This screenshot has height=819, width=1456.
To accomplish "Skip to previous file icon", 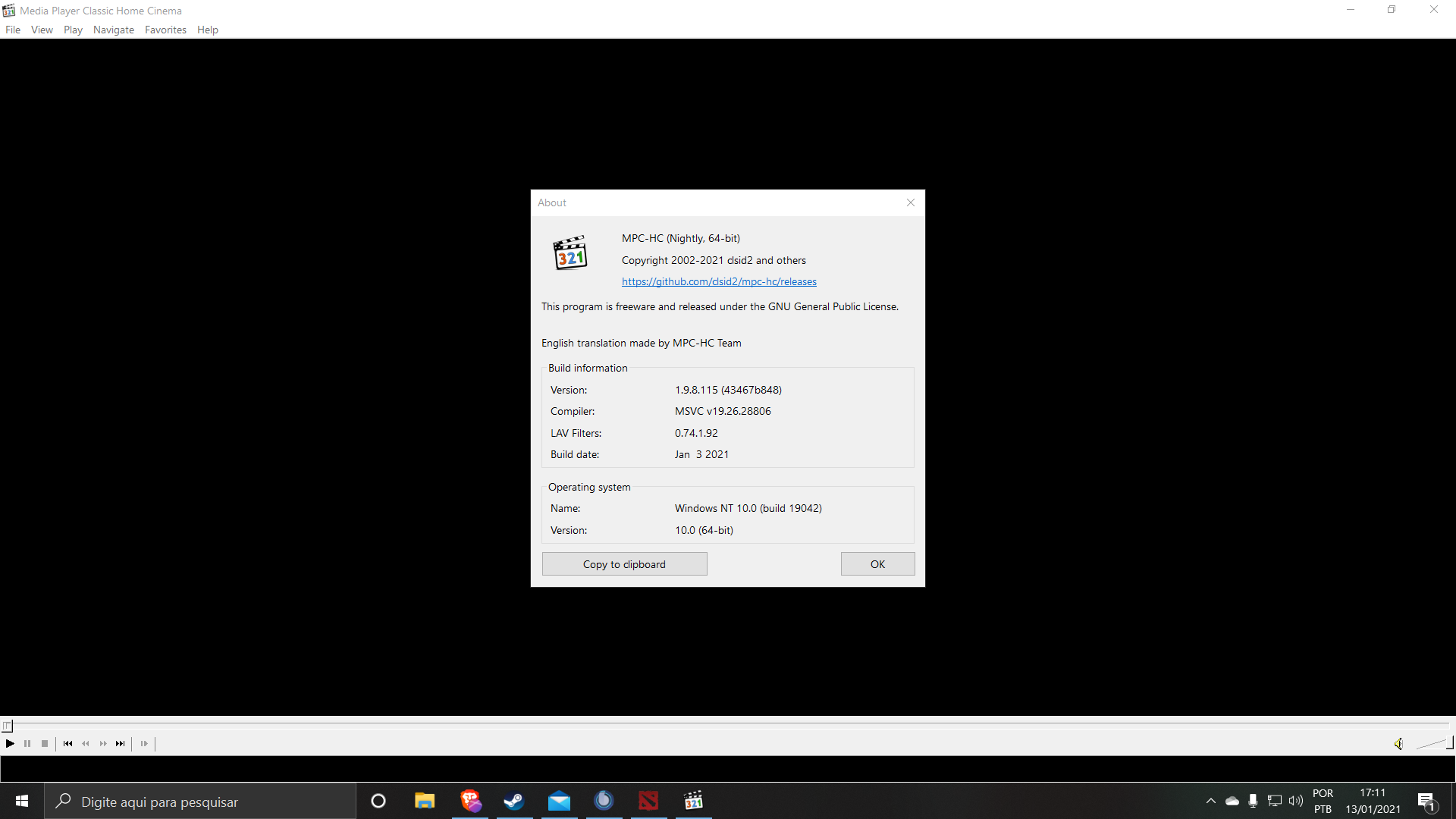I will click(67, 744).
